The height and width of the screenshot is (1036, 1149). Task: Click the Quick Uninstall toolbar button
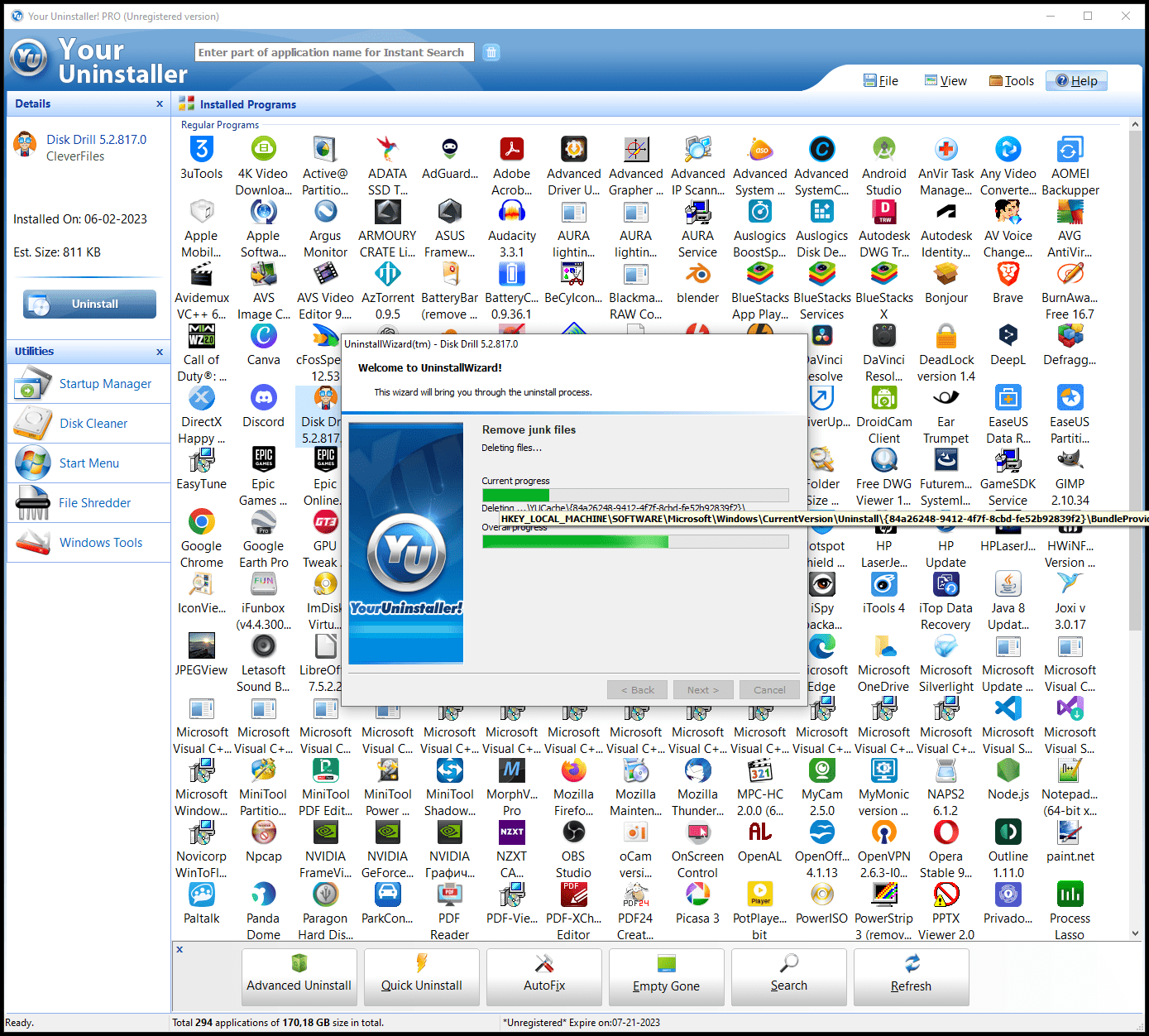(x=421, y=976)
